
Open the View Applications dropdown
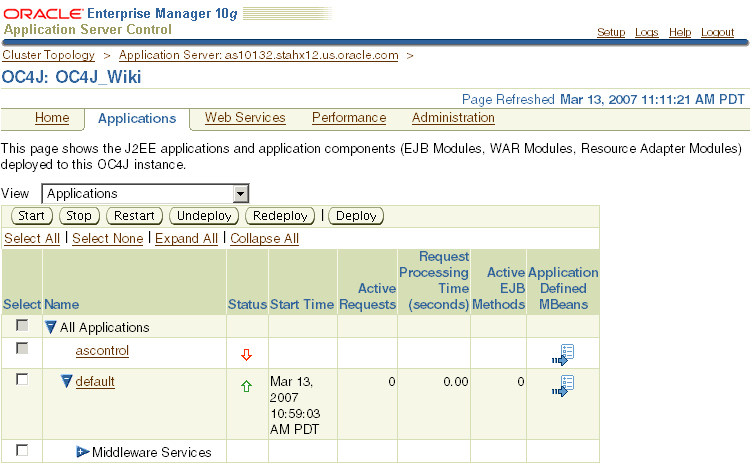click(x=145, y=193)
